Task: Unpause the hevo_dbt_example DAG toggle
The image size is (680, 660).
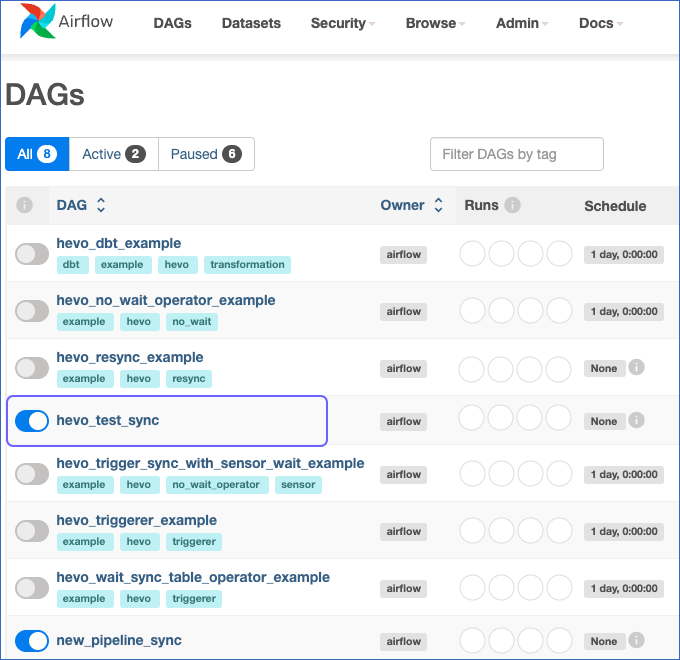Action: 32,254
